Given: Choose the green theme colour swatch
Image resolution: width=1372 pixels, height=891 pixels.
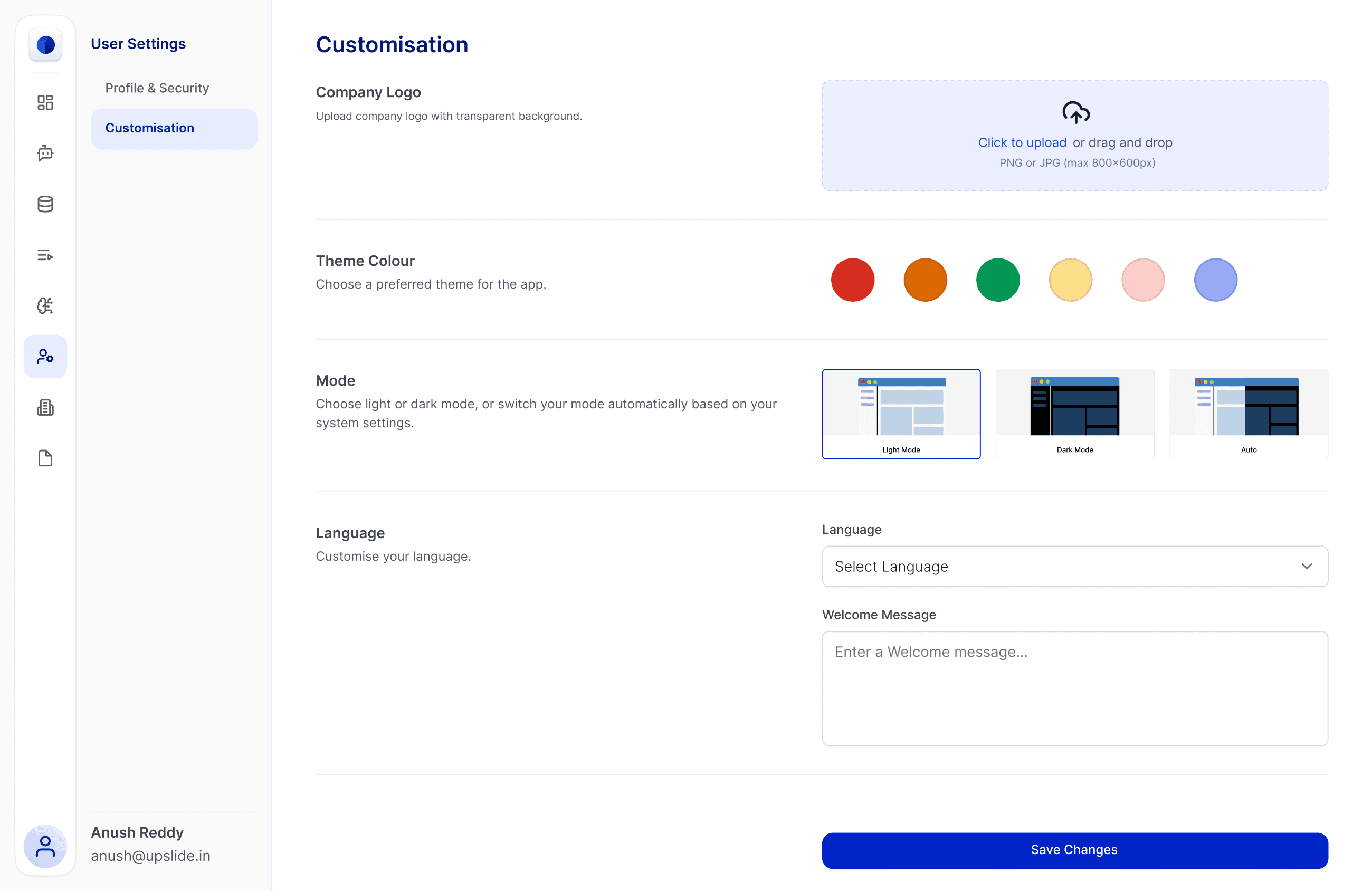Looking at the screenshot, I should (997, 280).
